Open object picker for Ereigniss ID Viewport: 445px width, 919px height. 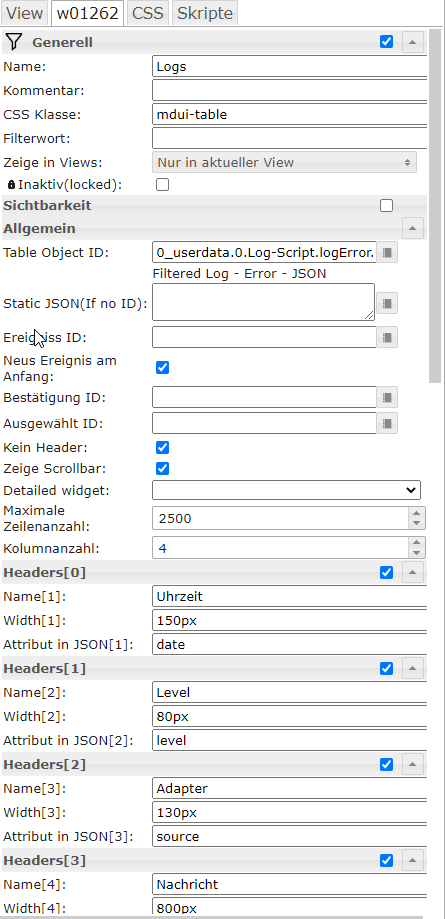[x=387, y=337]
